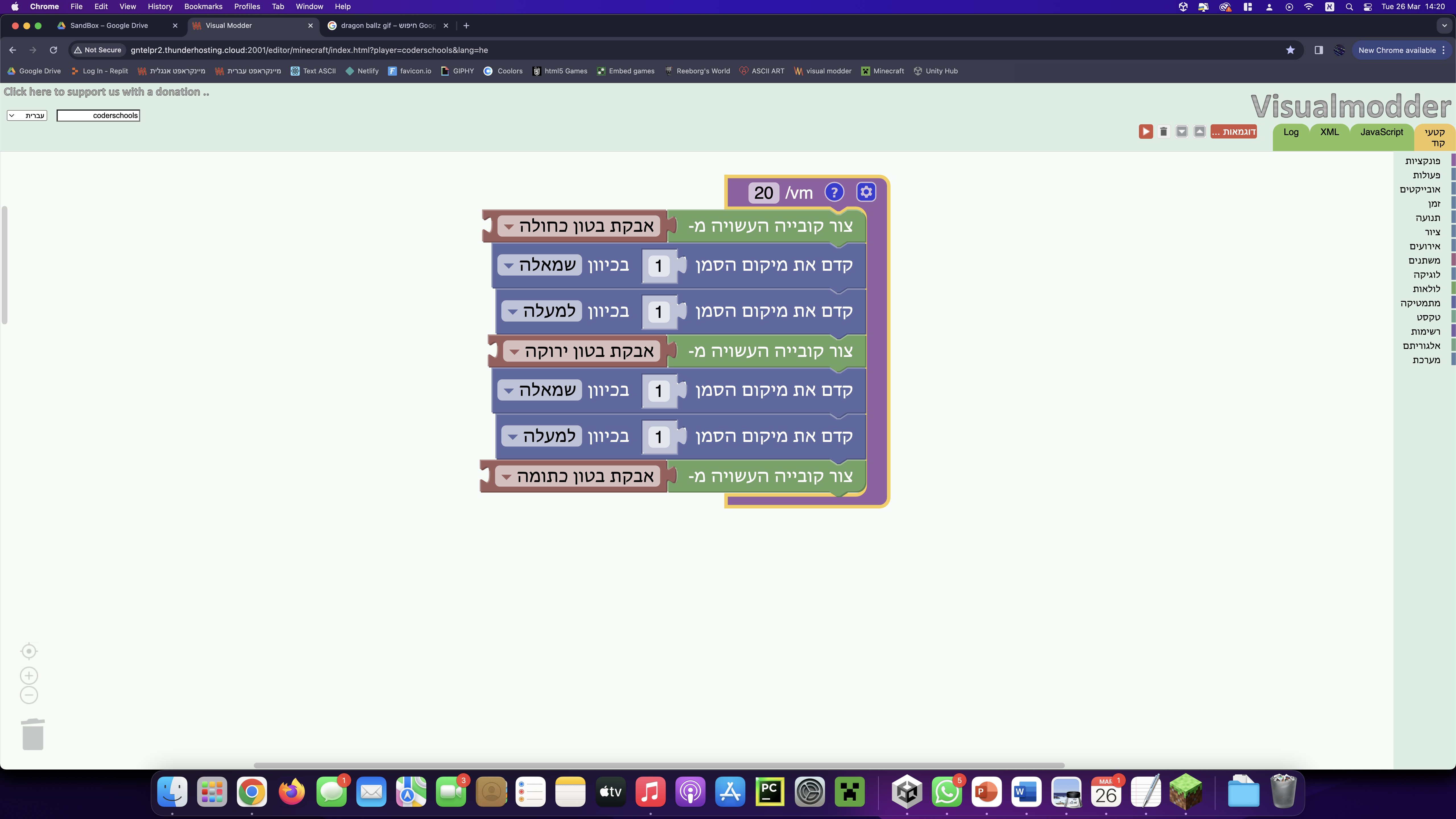Open Firefox from the Dock
Image resolution: width=1456 pixels, height=819 pixels.
(292, 792)
